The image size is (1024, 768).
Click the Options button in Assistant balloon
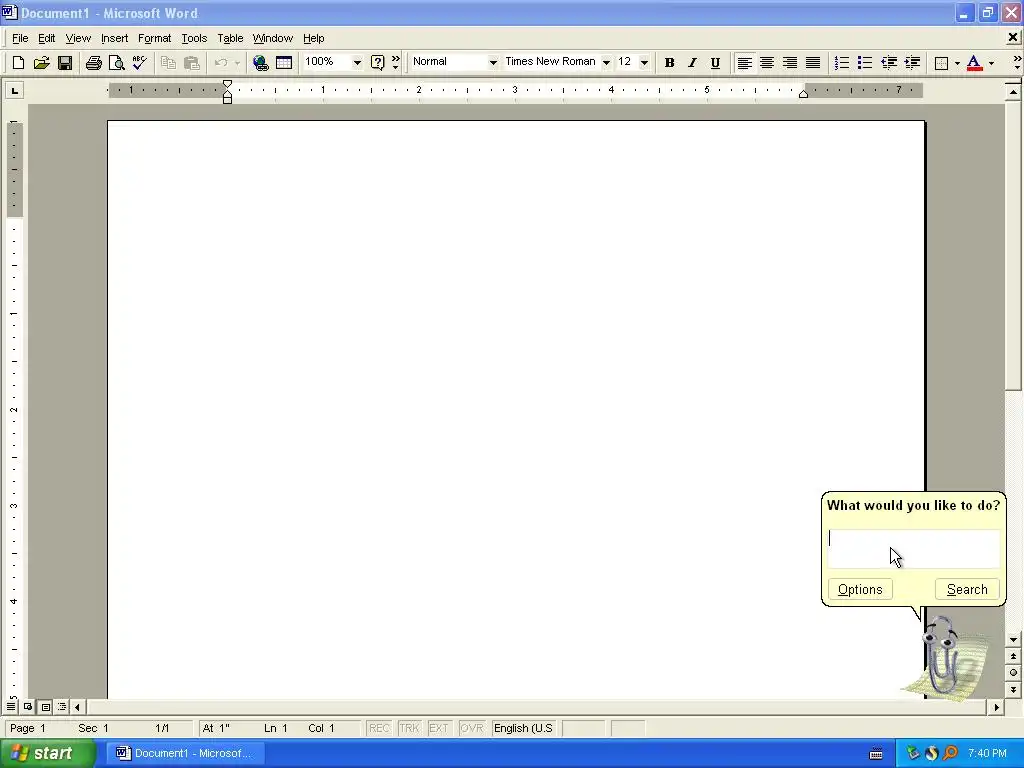coord(860,589)
